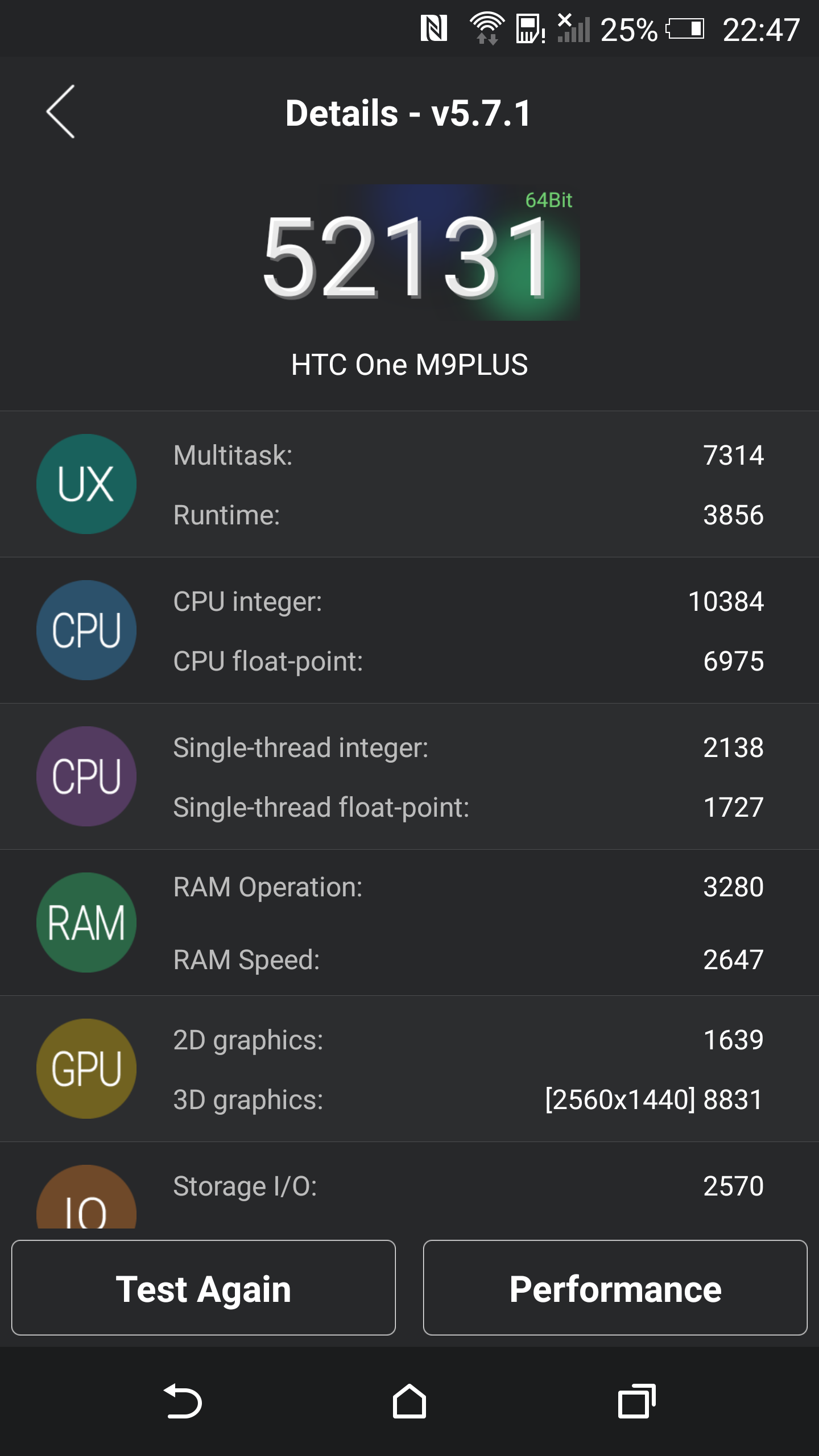The image size is (819, 1456).
Task: Tap the Android back navigation button
Action: pos(183,1401)
